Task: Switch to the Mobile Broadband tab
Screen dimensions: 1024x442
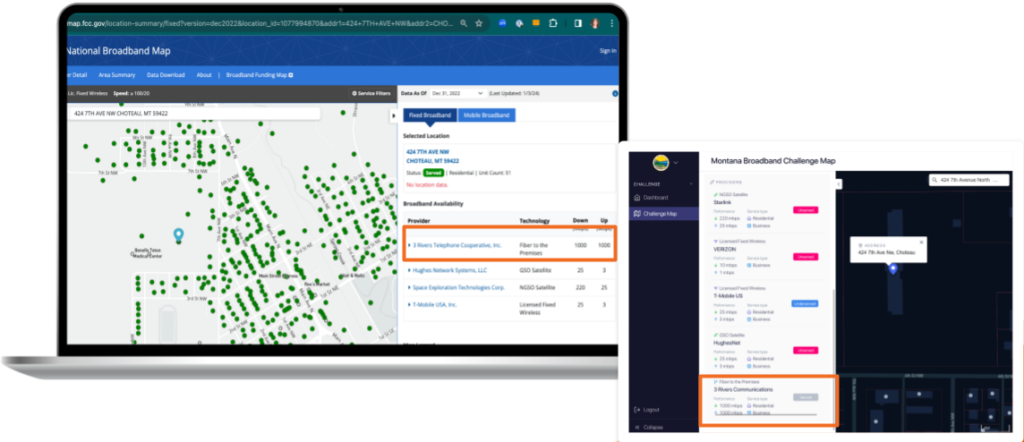Action: click(x=487, y=116)
